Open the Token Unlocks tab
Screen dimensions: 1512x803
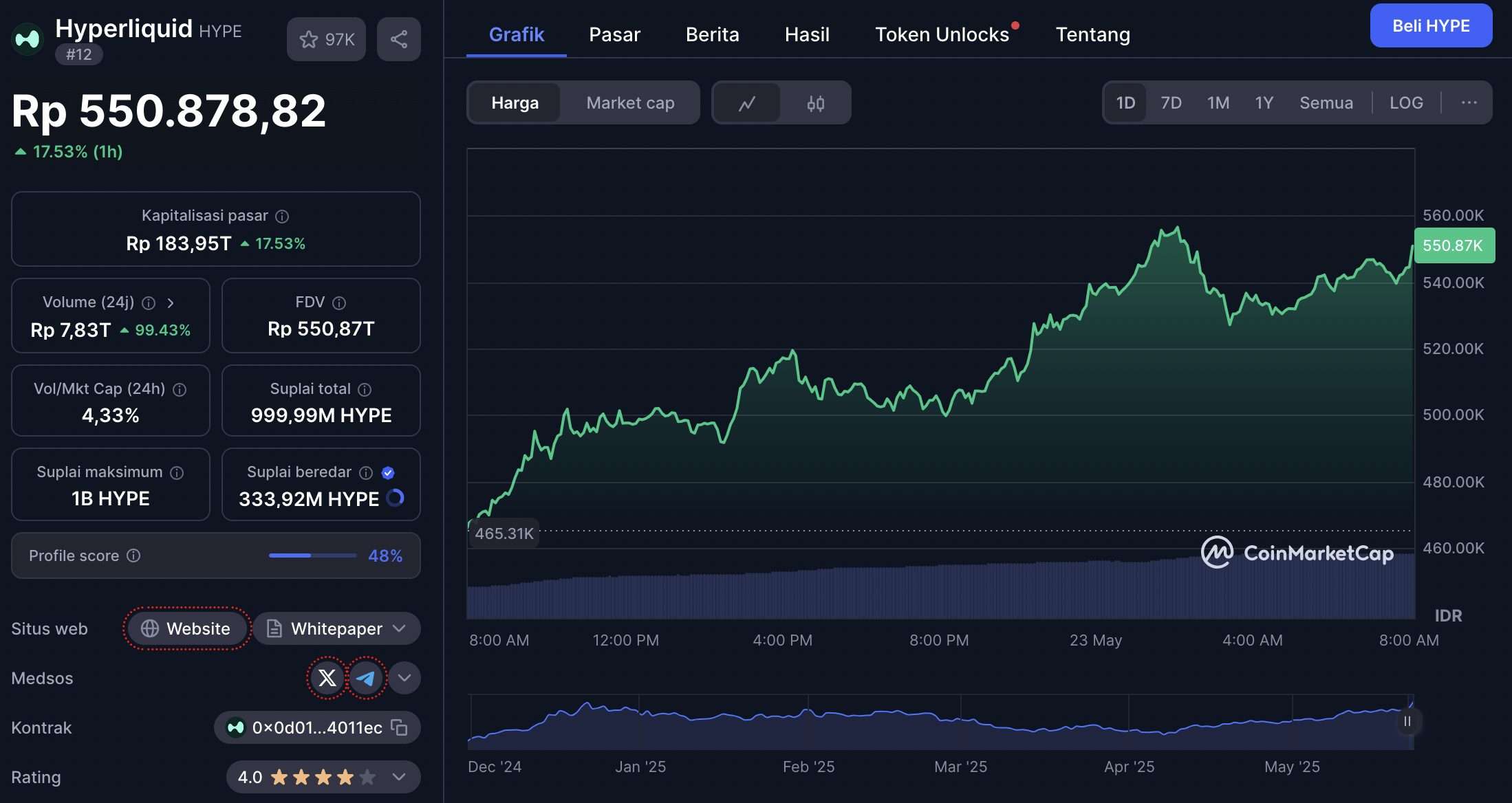(942, 34)
